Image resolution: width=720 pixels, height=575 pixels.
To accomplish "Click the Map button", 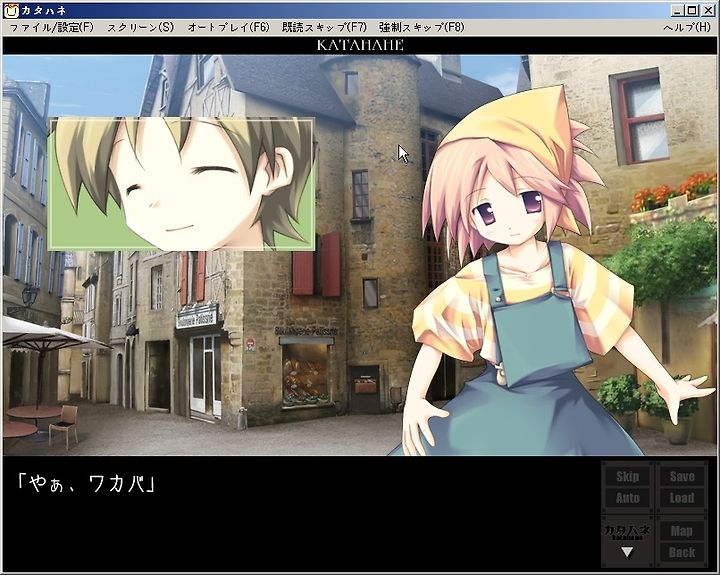I will (681, 531).
